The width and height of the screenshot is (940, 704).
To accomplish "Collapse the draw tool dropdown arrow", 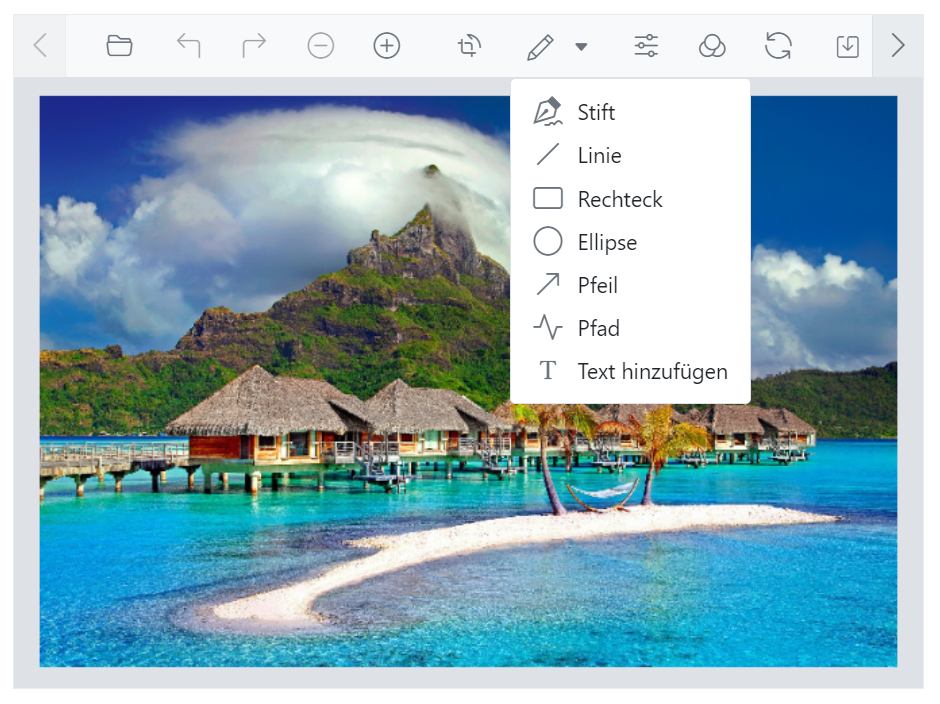I will (x=581, y=47).
